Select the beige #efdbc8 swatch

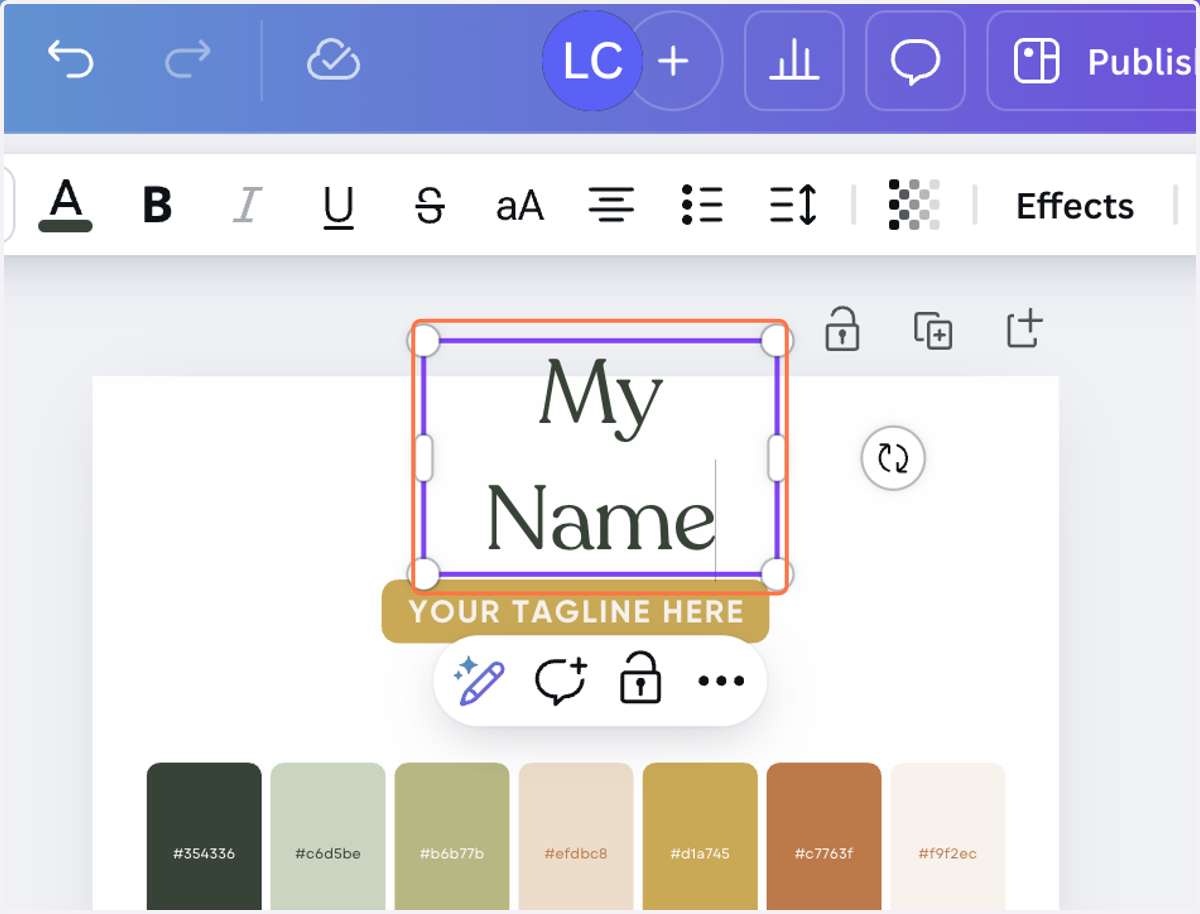(576, 837)
